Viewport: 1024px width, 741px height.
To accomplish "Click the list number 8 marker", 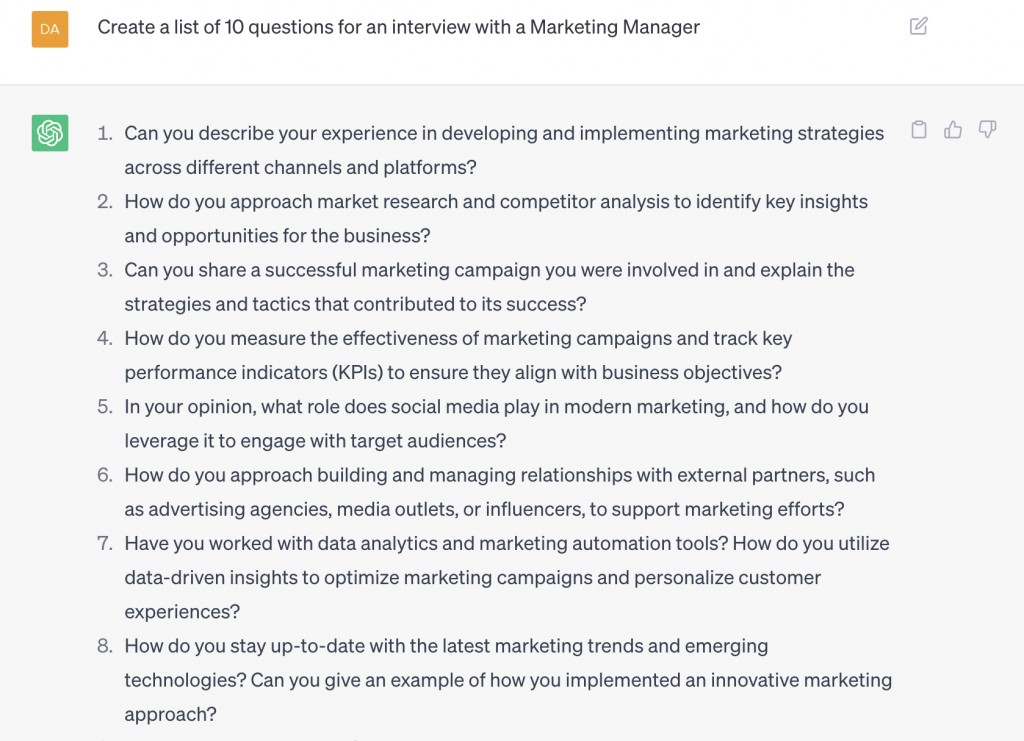I will tap(104, 646).
